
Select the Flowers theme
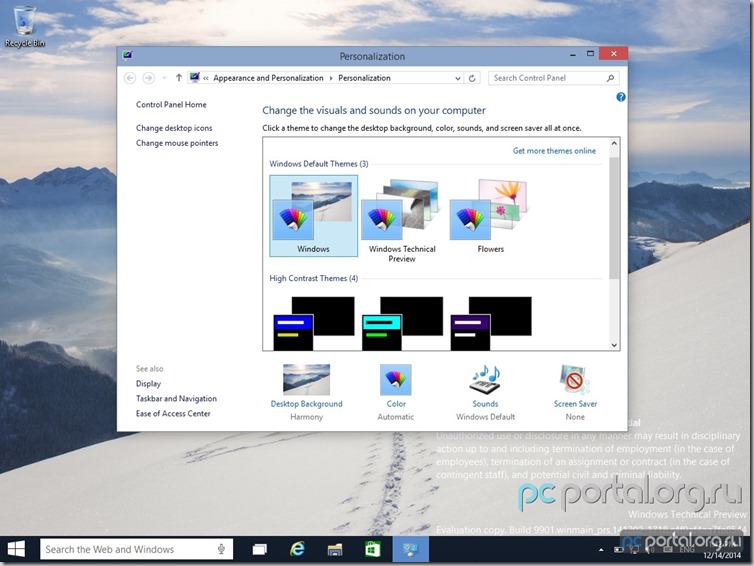tap(490, 216)
